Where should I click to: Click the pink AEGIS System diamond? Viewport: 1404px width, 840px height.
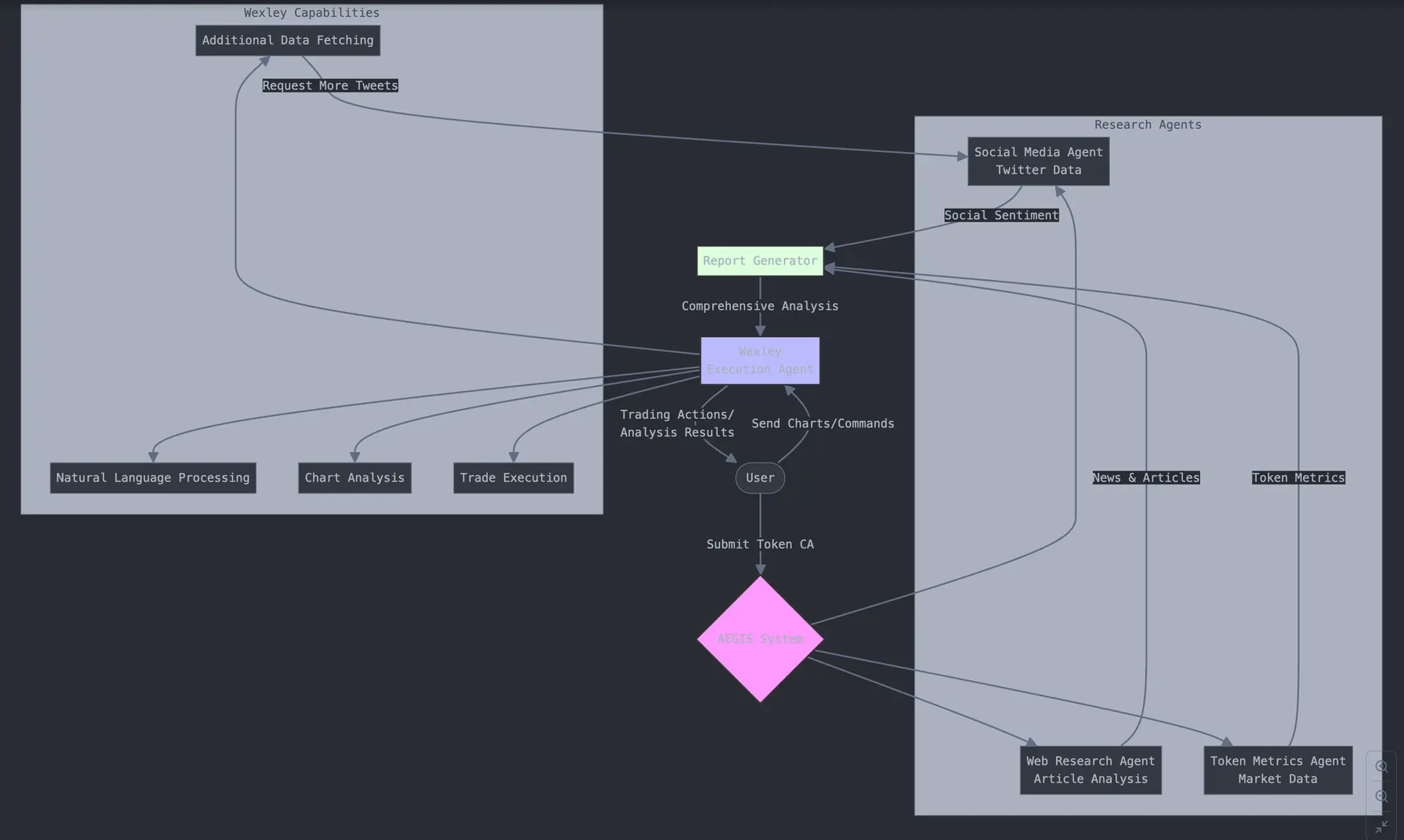[x=760, y=639]
